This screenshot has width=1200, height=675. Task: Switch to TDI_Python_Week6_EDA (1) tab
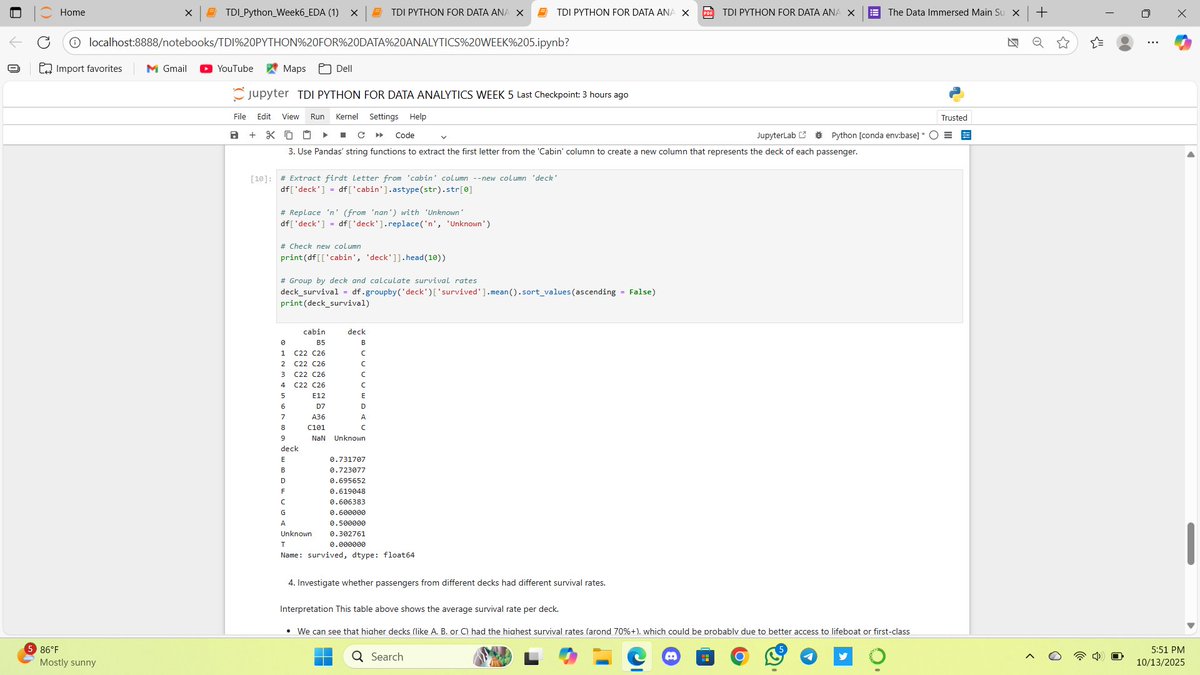[x=282, y=12]
